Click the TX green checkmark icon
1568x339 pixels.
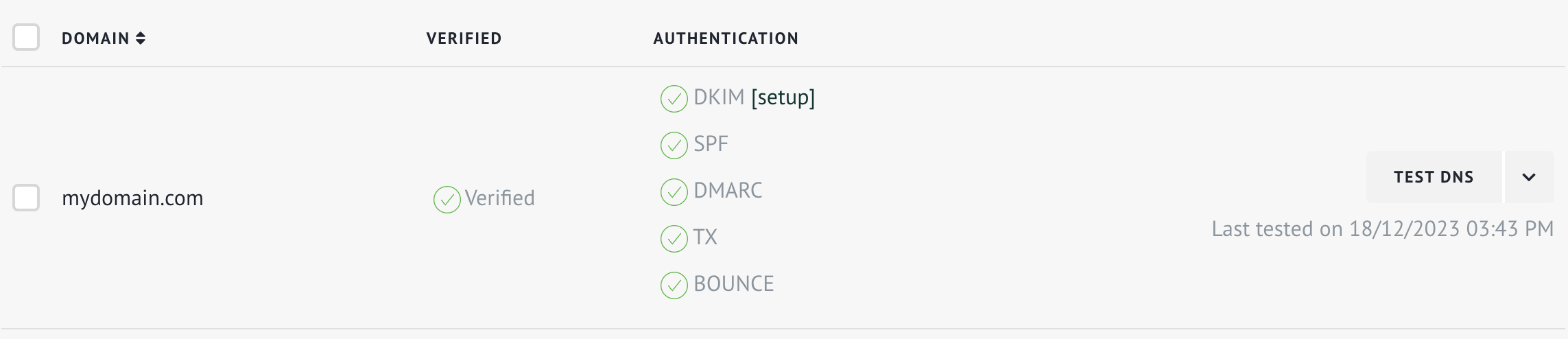pyautogui.click(x=674, y=239)
